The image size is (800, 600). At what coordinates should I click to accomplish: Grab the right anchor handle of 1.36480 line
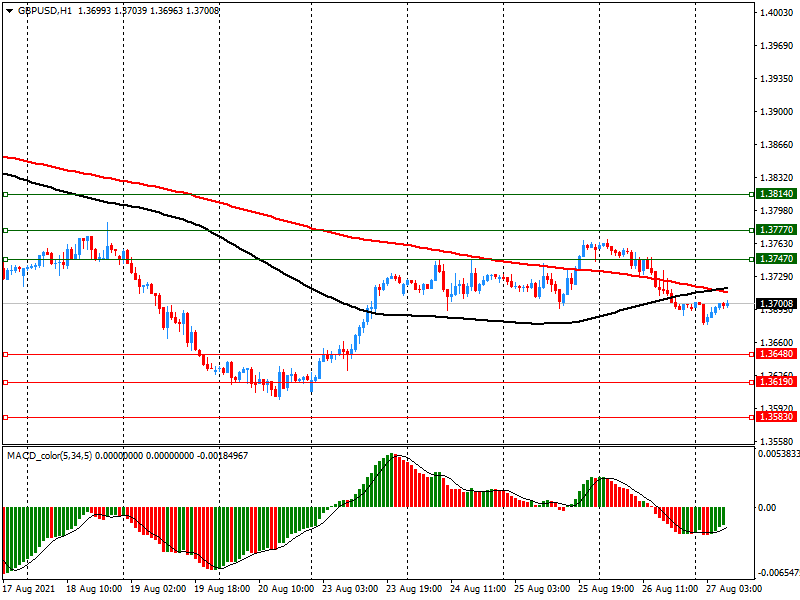(x=751, y=355)
